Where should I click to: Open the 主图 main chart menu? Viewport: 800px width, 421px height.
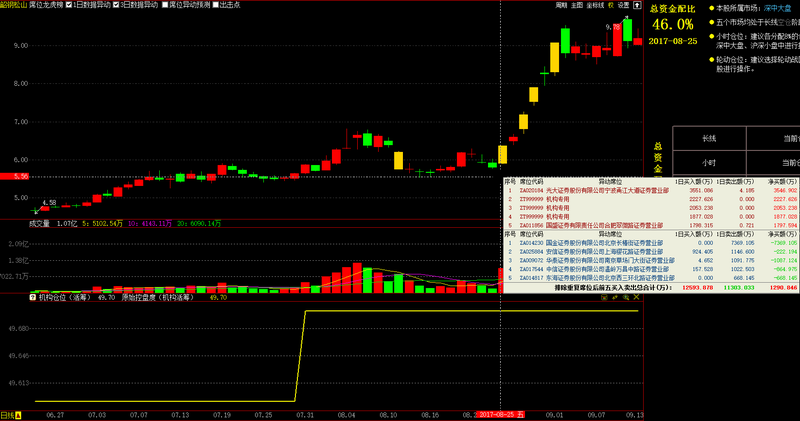[x=578, y=5]
